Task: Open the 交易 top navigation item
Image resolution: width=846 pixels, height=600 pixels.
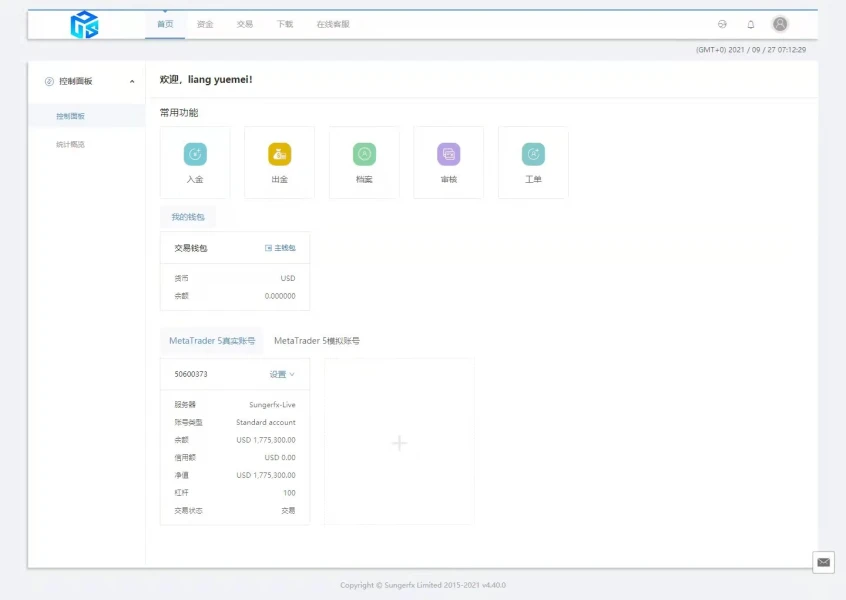Action: 245,24
